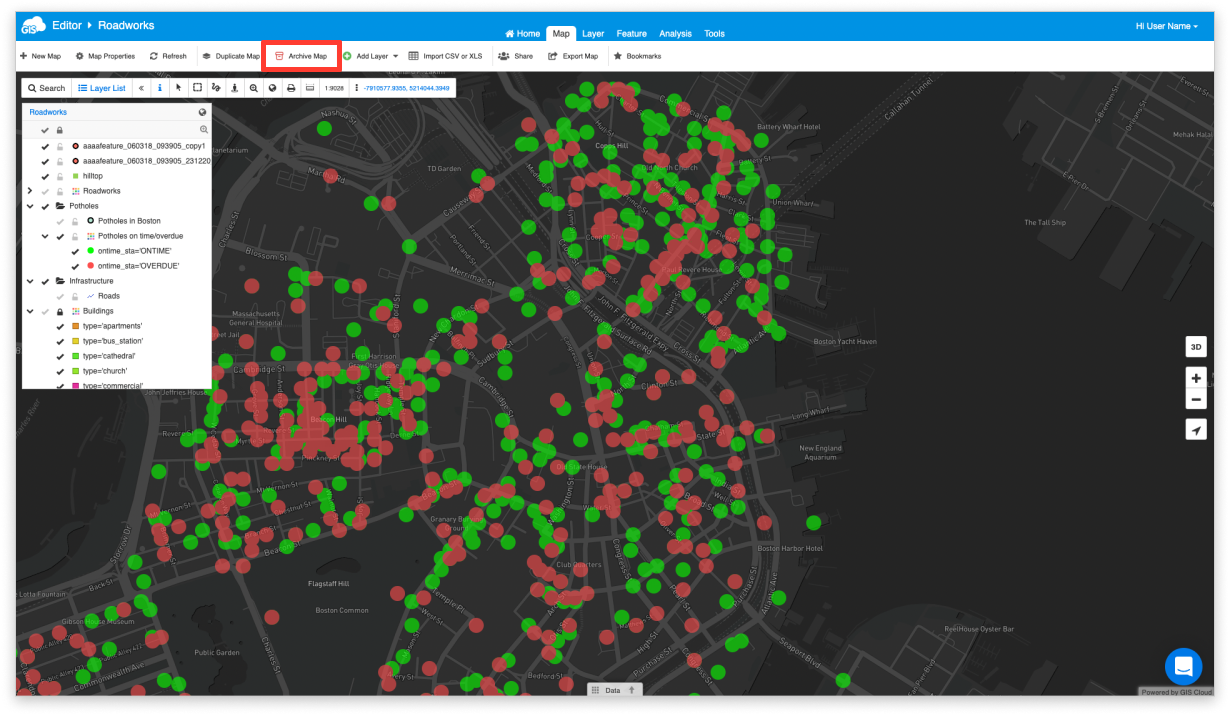The width and height of the screenshot is (1230, 716).
Task: Activate the measure tool in the toolbar
Action: (x=216, y=88)
